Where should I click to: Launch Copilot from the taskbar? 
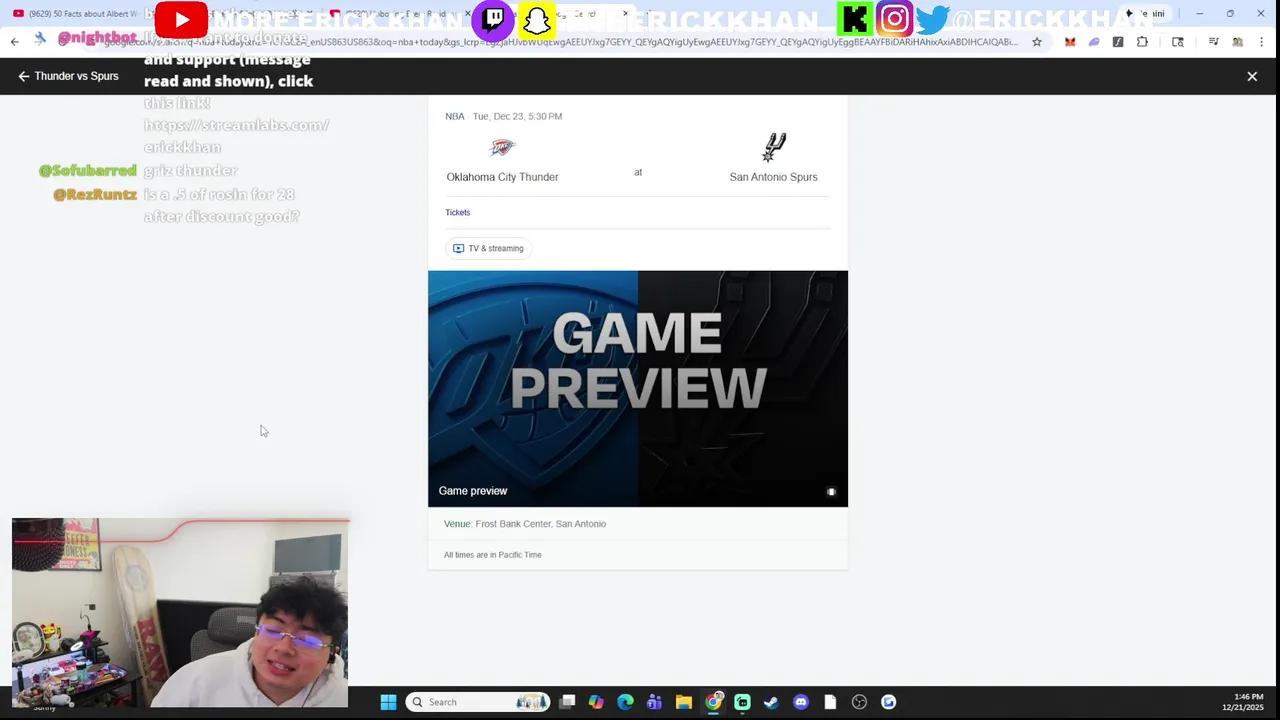[596, 702]
